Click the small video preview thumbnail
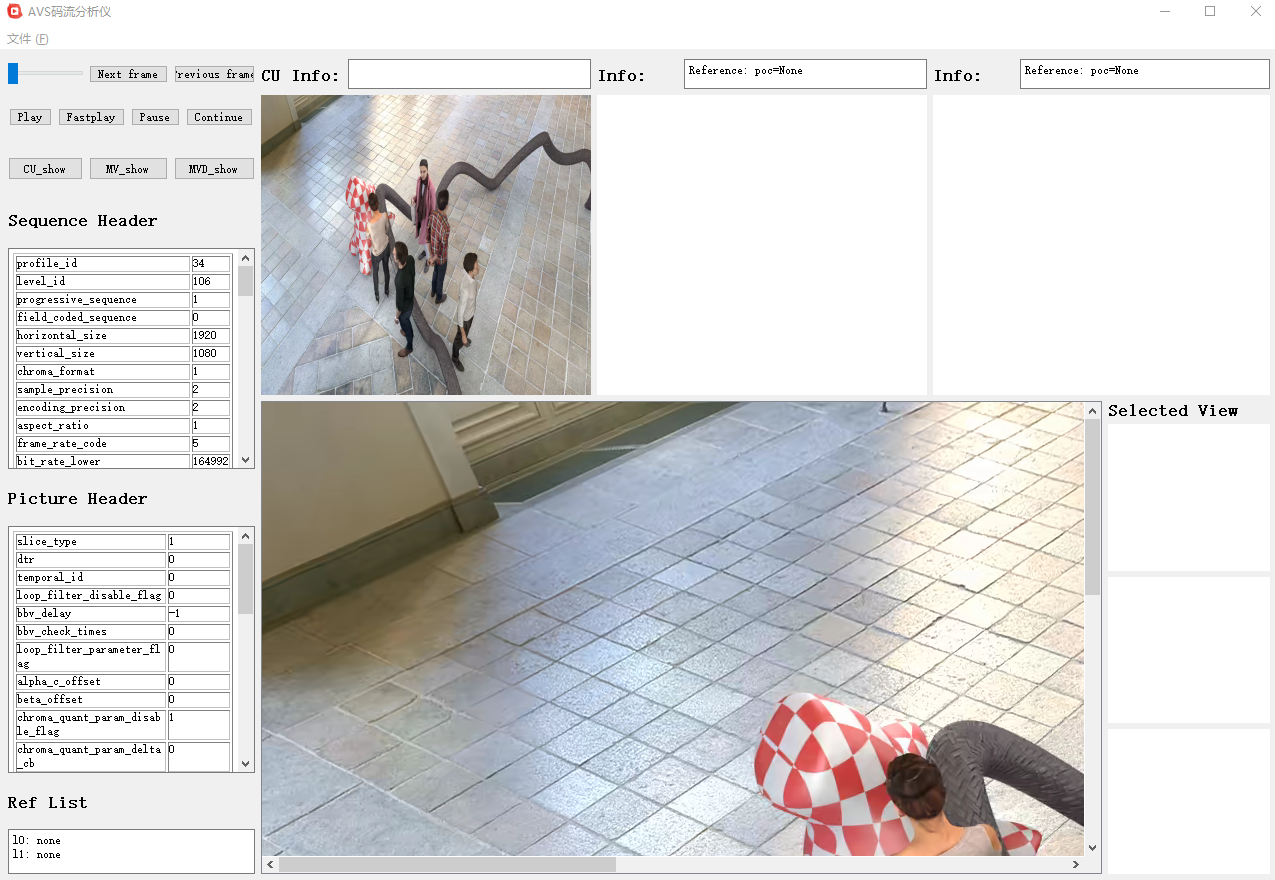Screen dimensions: 1275x880 click(425, 244)
